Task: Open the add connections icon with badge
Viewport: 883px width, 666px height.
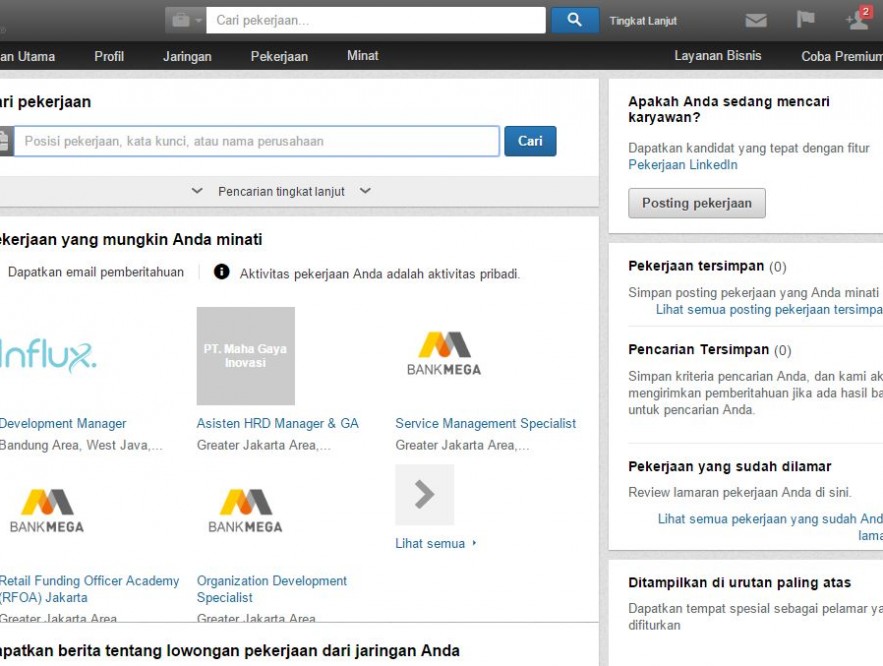Action: [x=858, y=19]
